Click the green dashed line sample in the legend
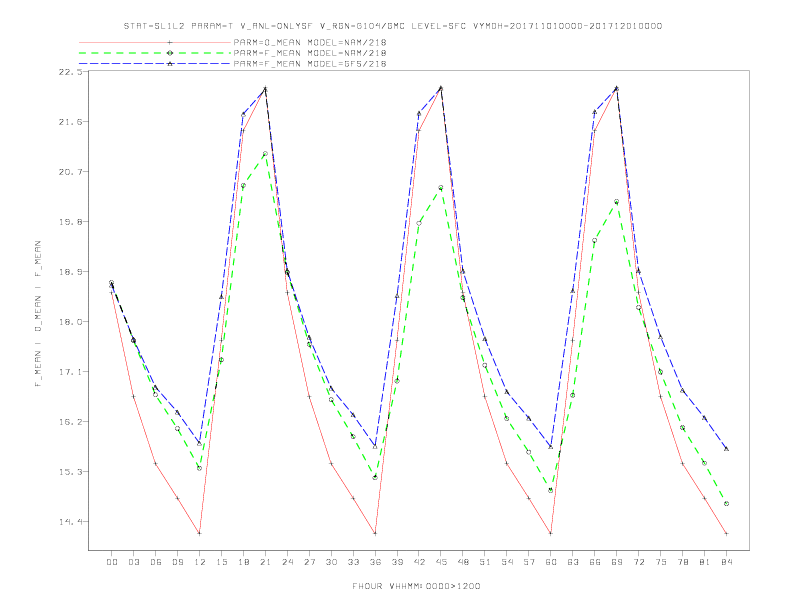 coord(155,53)
